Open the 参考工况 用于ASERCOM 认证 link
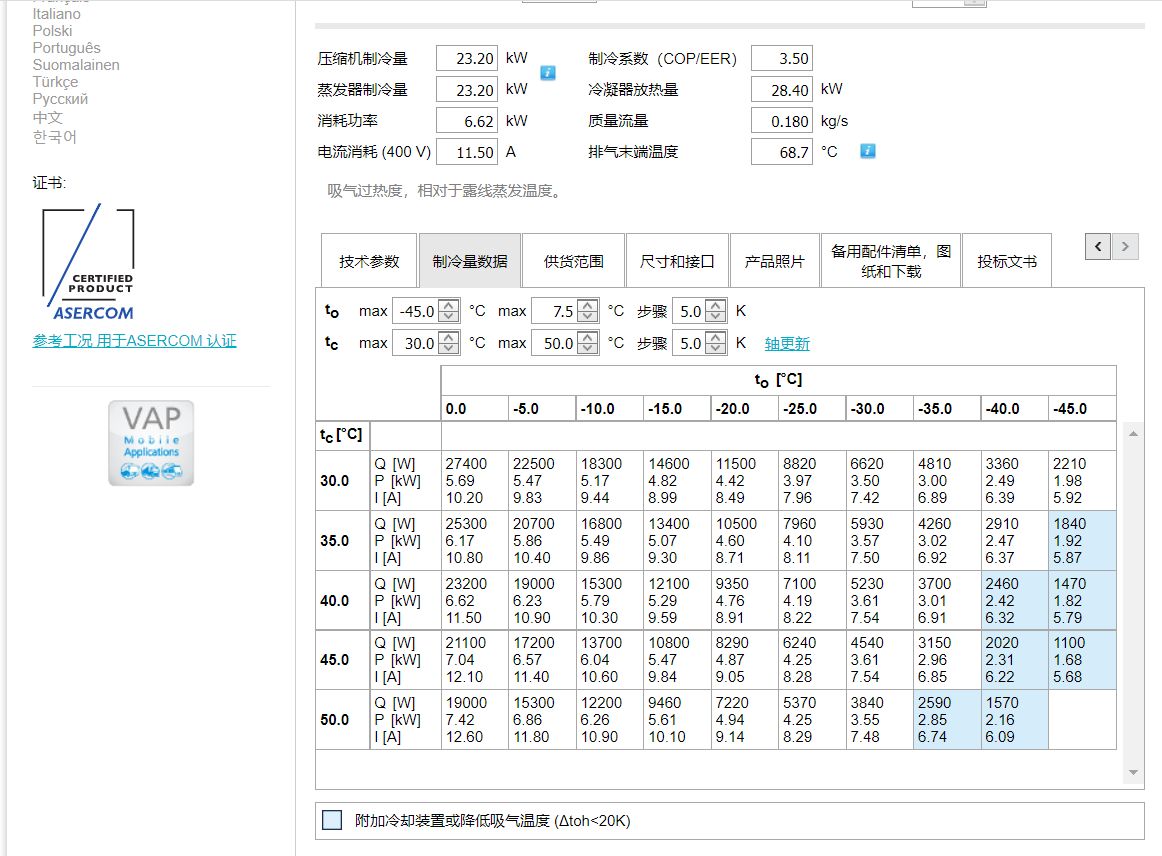 134,341
